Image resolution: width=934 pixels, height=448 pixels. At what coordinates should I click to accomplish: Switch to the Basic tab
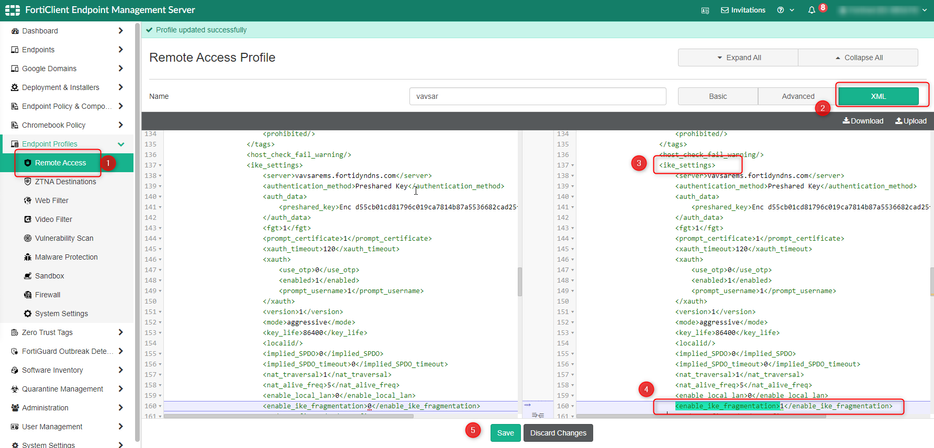718,96
